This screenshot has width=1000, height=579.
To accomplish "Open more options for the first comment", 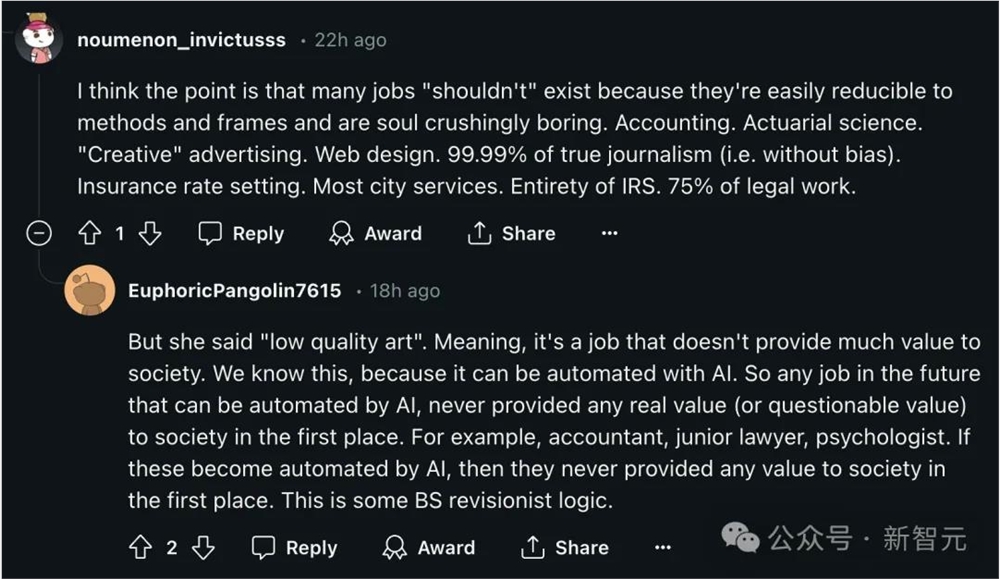I will pos(610,234).
